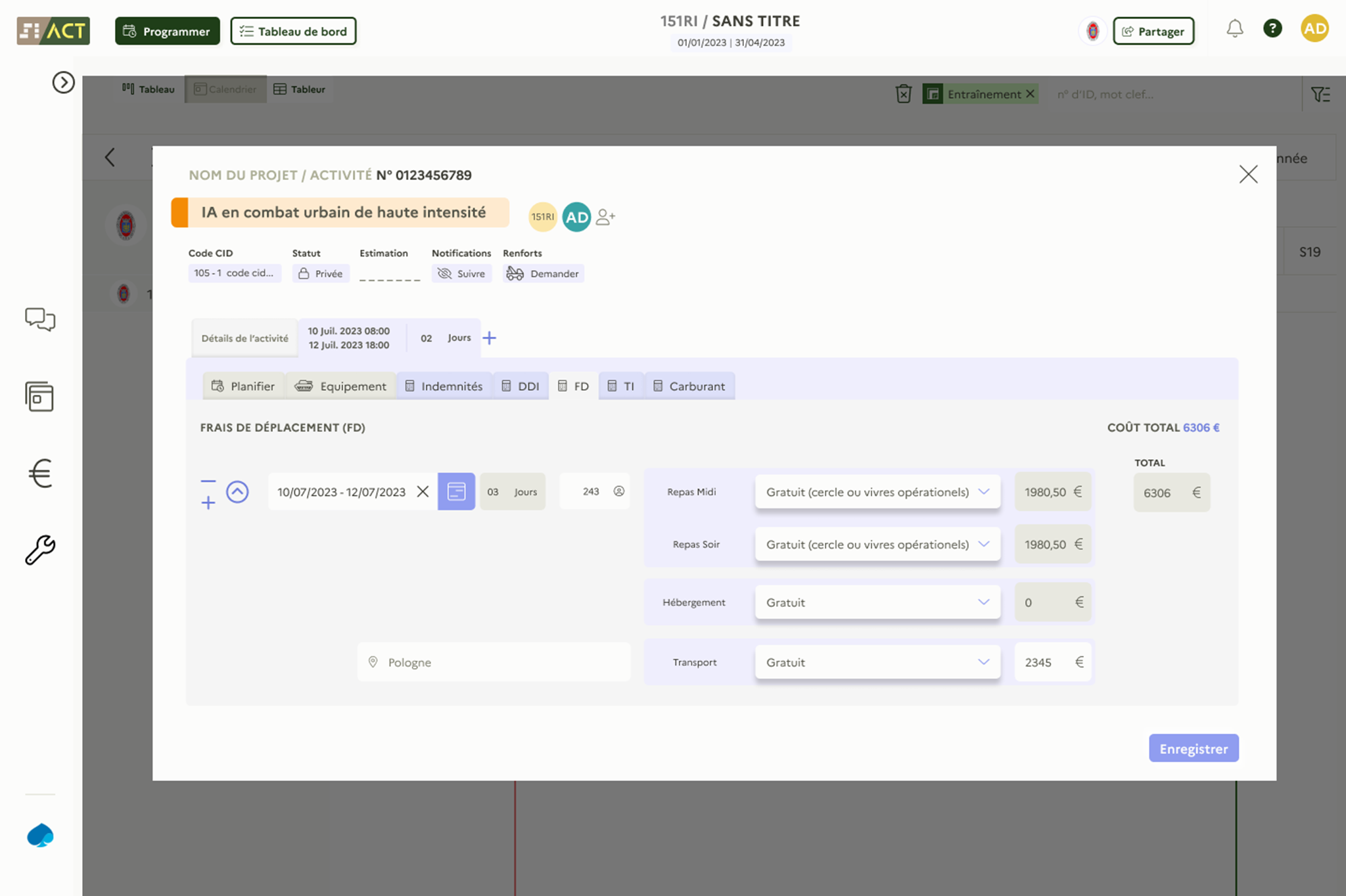
Task: Click the Partager button
Action: [1153, 31]
